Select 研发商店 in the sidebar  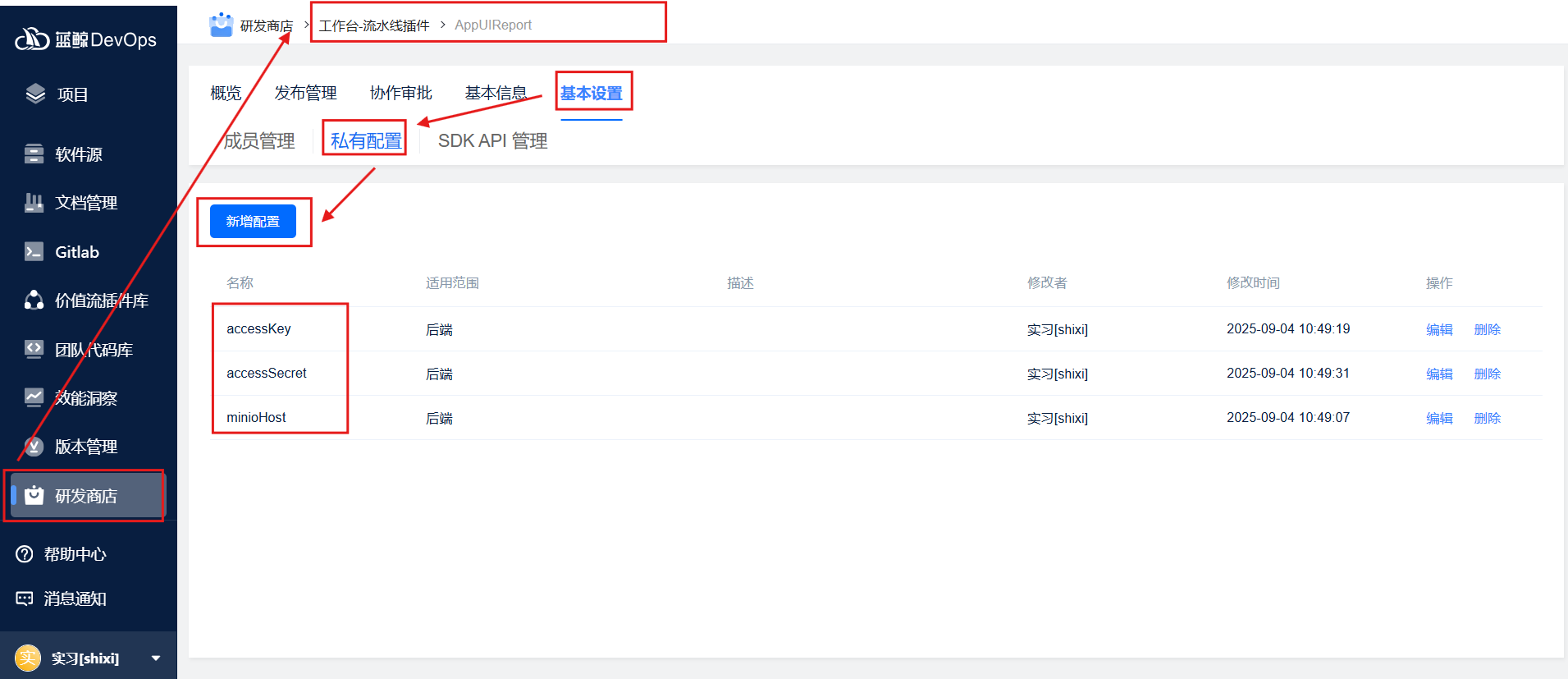85,496
